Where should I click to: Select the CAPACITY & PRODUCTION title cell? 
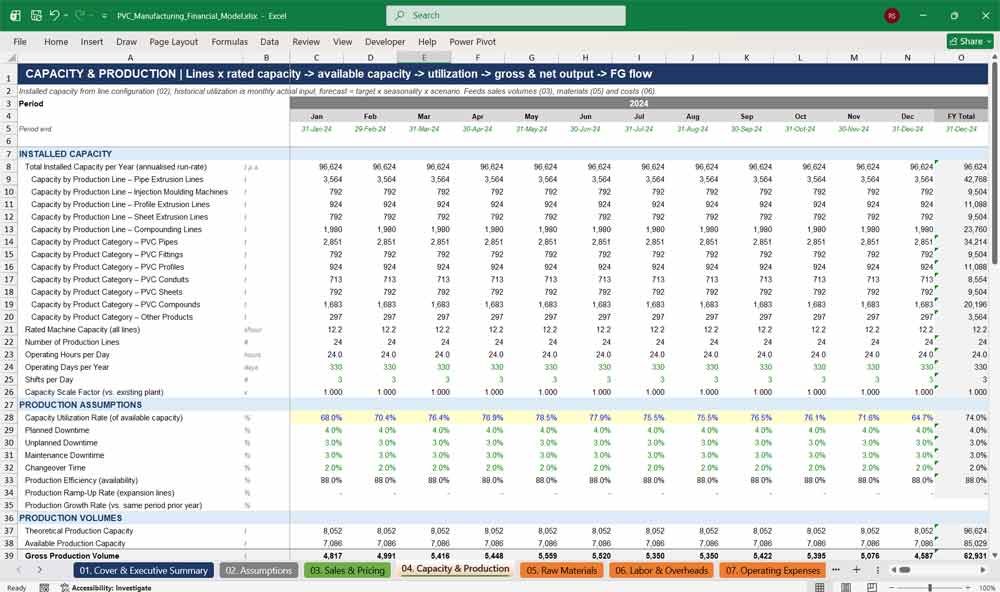tap(503, 74)
